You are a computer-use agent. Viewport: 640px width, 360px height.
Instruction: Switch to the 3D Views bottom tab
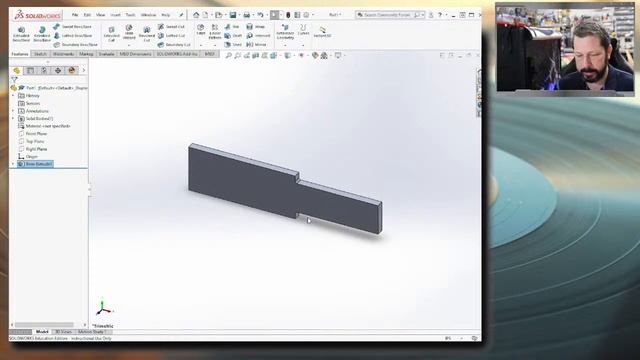tap(63, 332)
